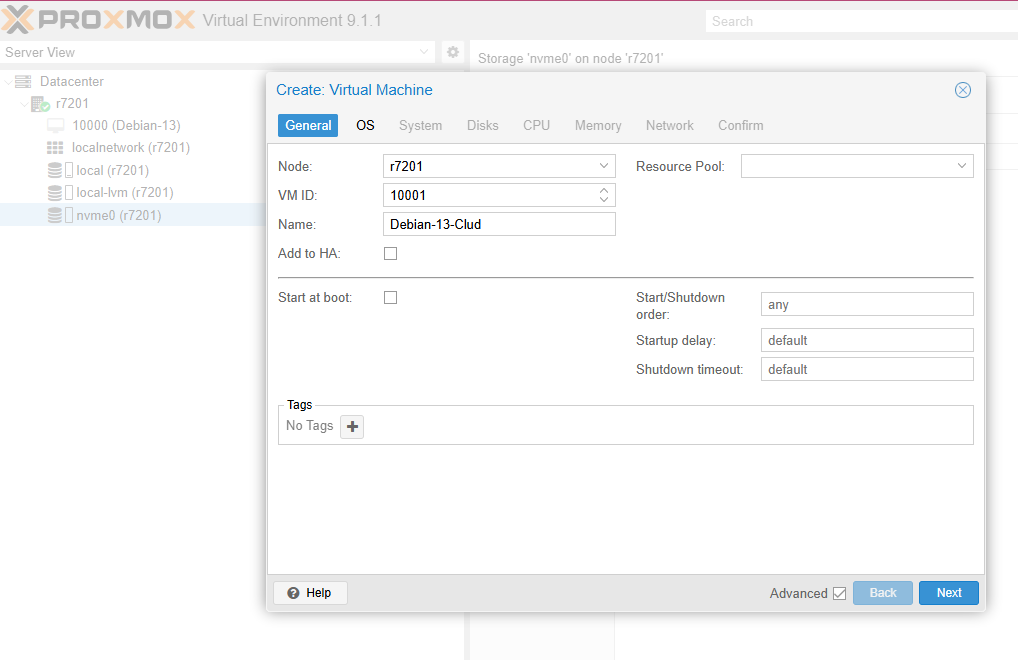The width and height of the screenshot is (1018, 660).
Task: Click the Next button
Action: pyautogui.click(x=948, y=593)
